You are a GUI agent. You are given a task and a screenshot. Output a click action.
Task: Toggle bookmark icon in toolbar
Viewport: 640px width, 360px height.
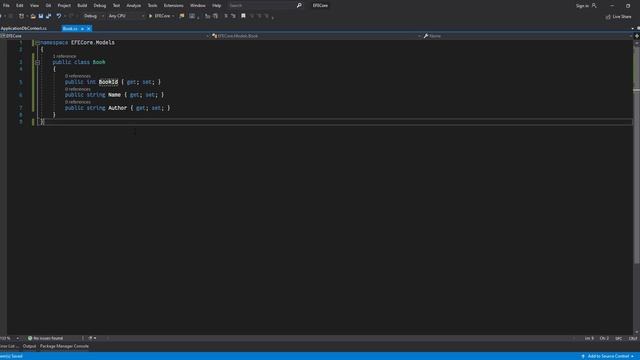pos(243,16)
